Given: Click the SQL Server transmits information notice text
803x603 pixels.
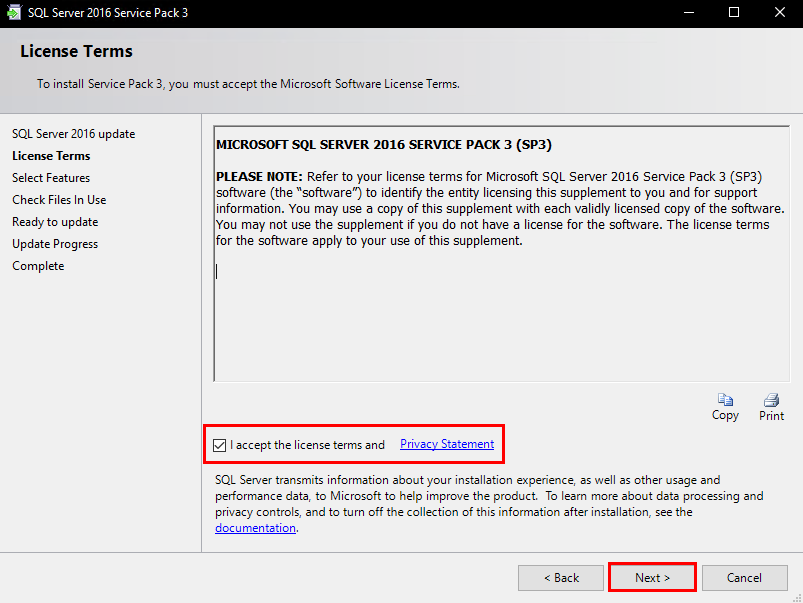Looking at the screenshot, I should pyautogui.click(x=489, y=504).
